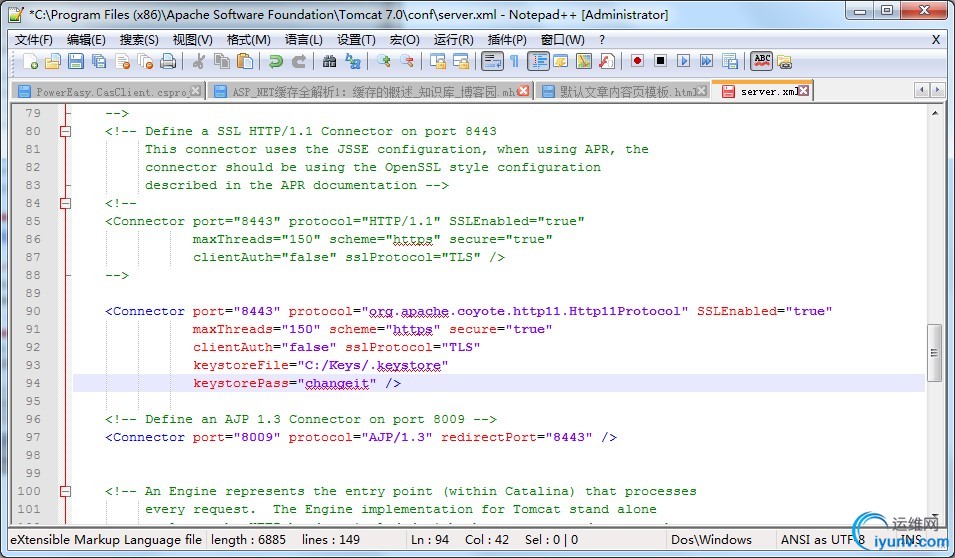Image resolution: width=955 pixels, height=558 pixels.
Task: Close document with menu bar X button
Action: pyautogui.click(x=936, y=40)
